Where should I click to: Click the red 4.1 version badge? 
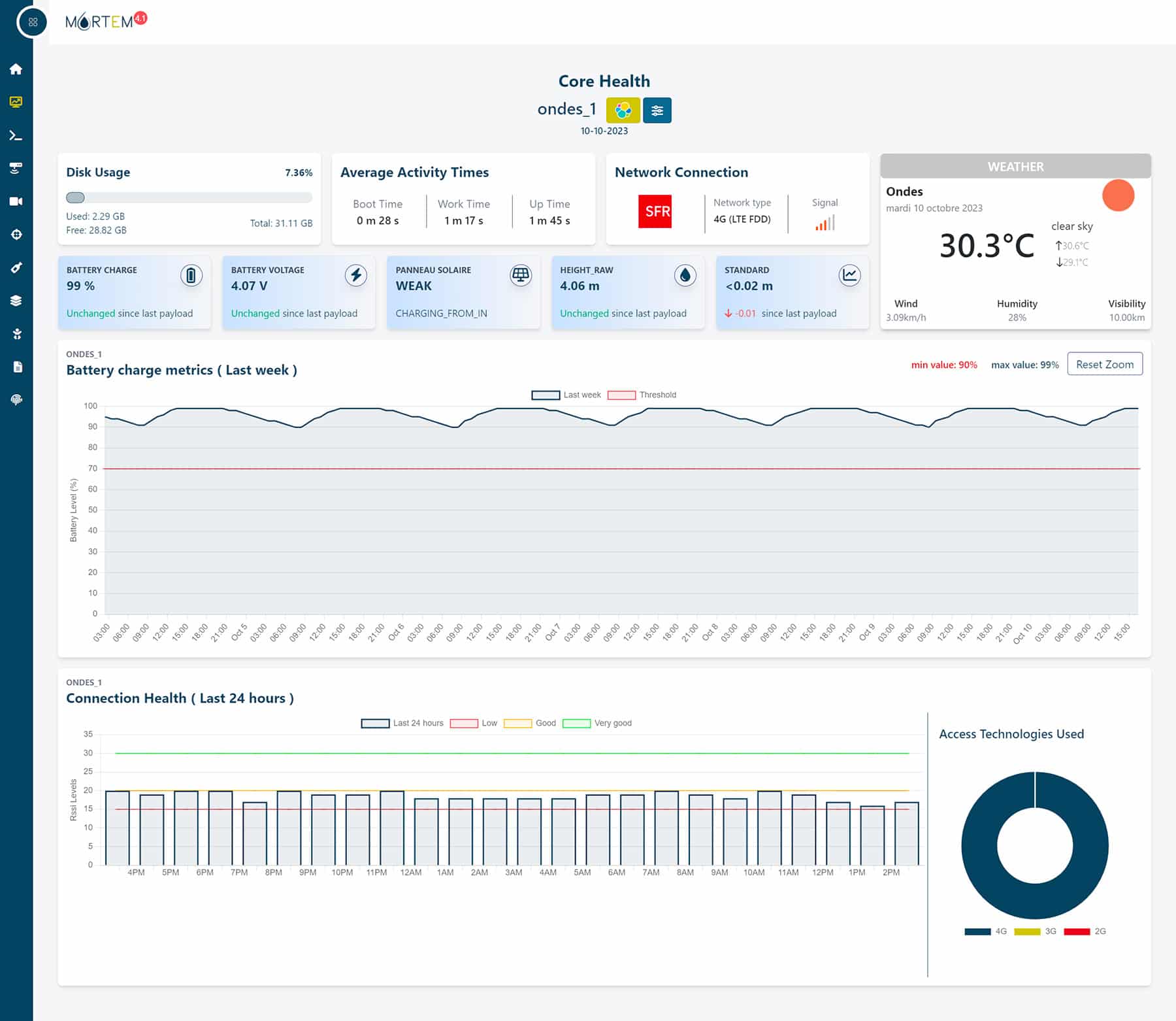click(x=140, y=18)
